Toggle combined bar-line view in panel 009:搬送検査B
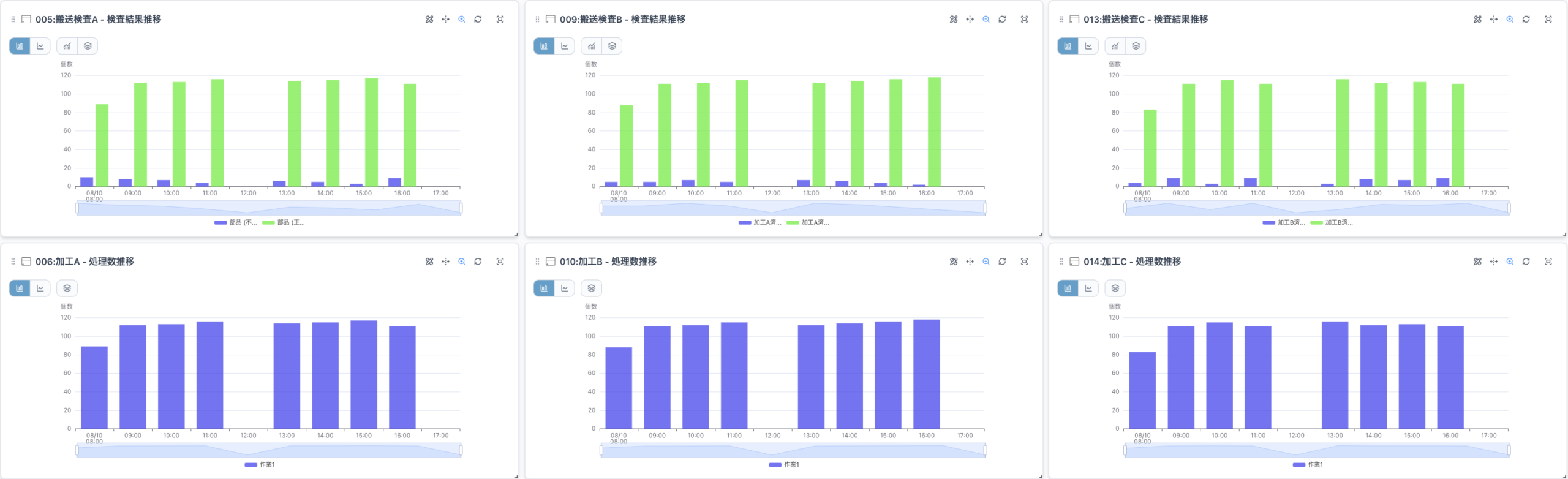1568x479 pixels. (592, 46)
